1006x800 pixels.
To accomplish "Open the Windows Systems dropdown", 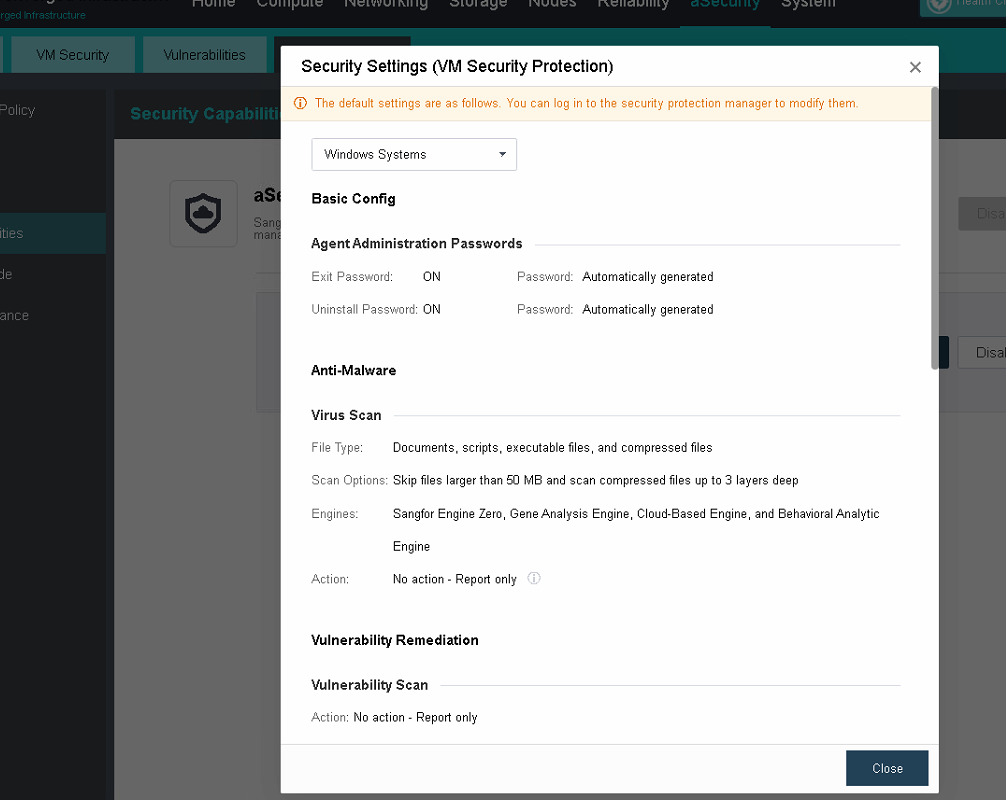I will coord(414,155).
